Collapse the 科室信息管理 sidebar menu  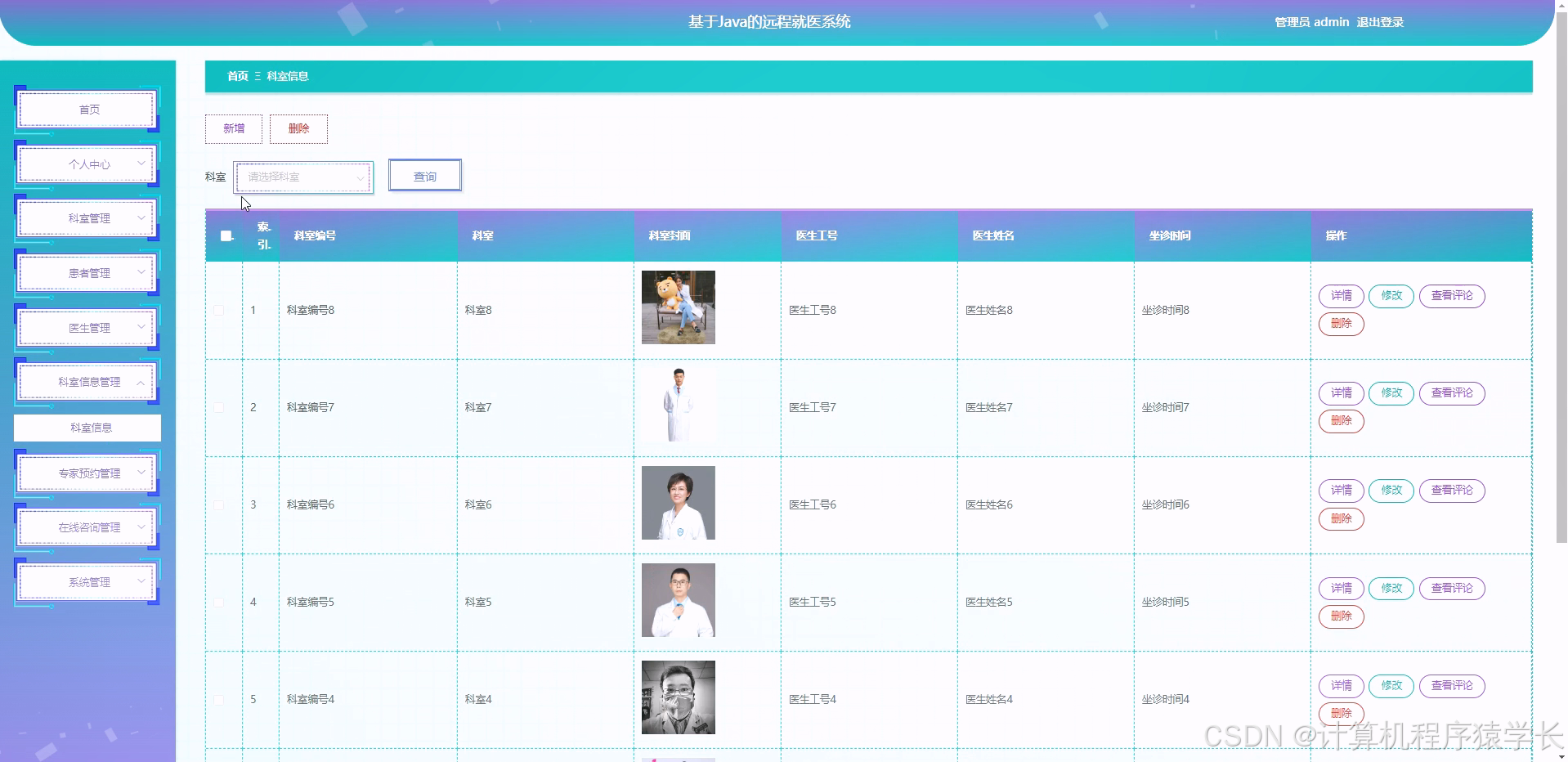(88, 382)
